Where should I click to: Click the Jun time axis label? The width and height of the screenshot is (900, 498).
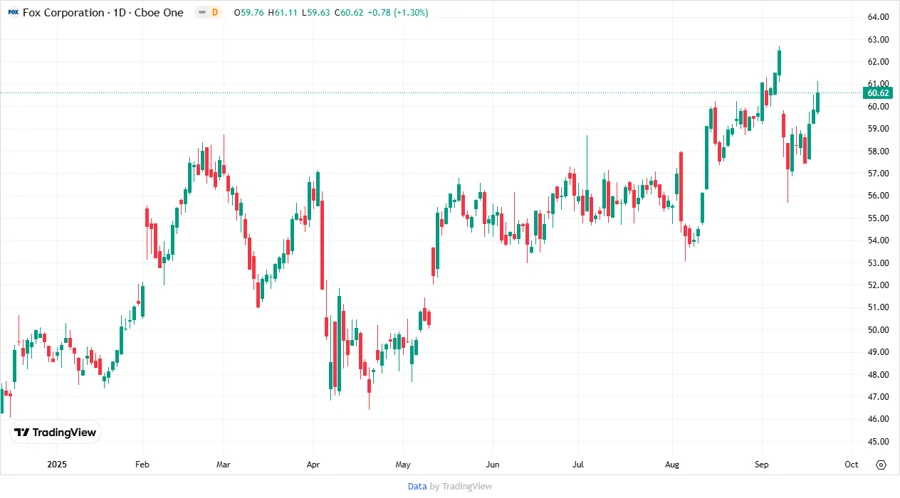[492, 464]
